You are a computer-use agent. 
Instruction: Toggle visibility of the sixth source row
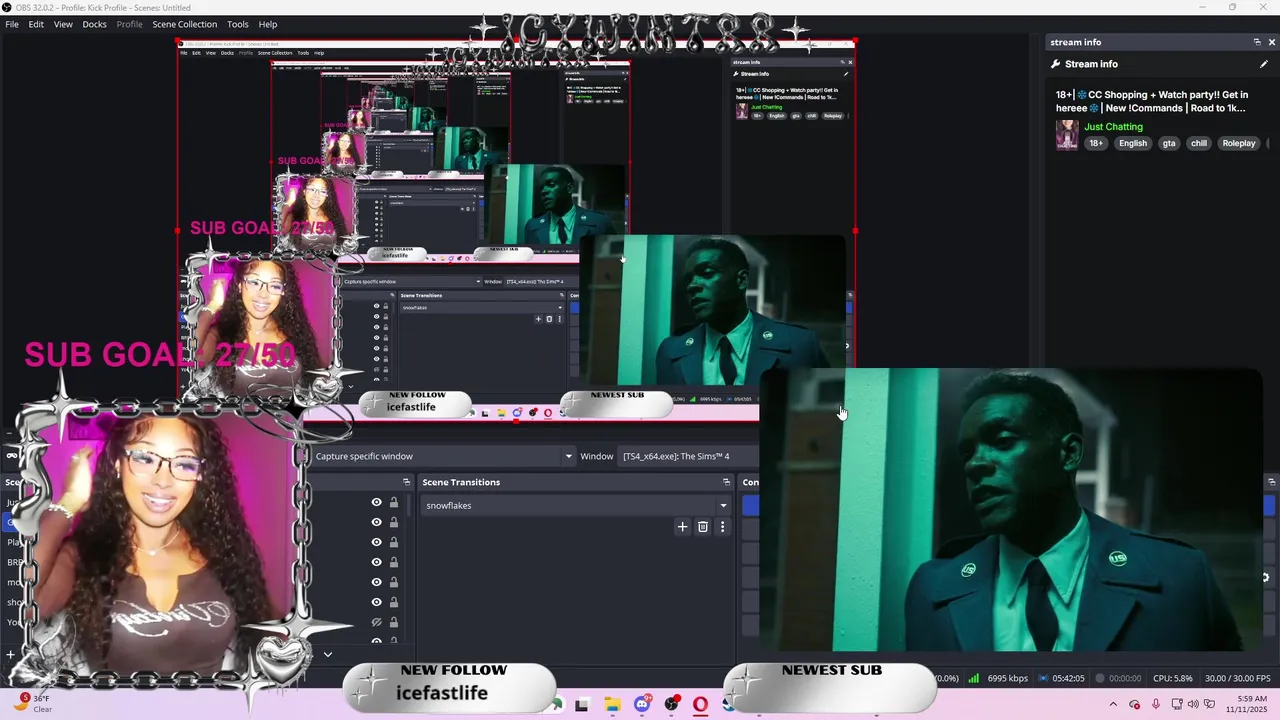(376, 602)
